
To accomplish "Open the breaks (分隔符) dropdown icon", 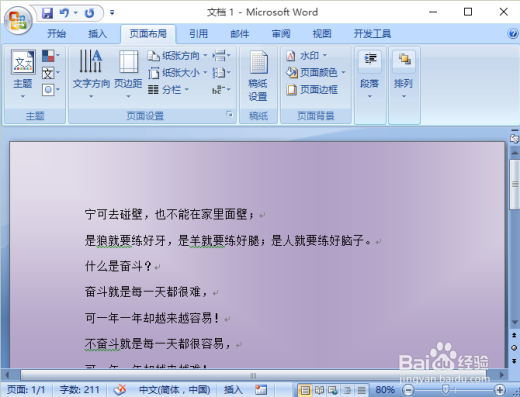I will pos(222,56).
